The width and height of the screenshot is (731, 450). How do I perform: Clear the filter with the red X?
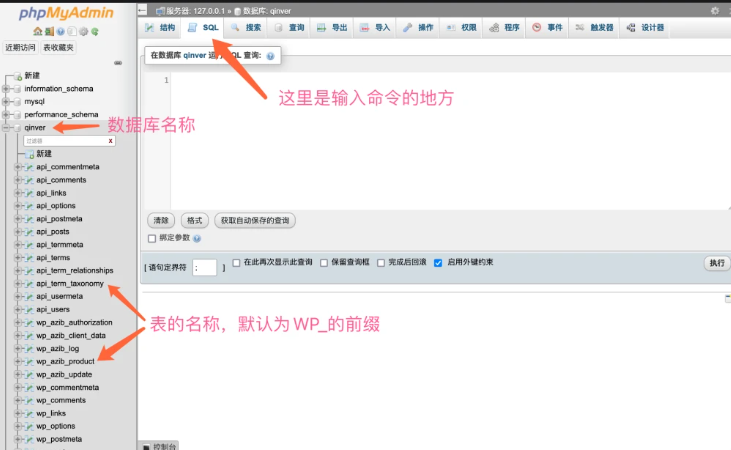pos(110,141)
